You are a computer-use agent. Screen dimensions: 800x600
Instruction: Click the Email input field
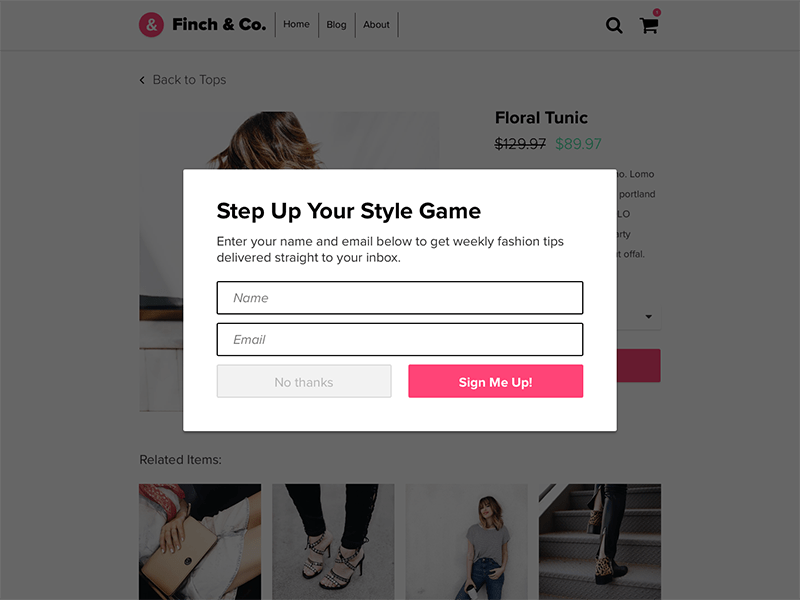(x=400, y=340)
